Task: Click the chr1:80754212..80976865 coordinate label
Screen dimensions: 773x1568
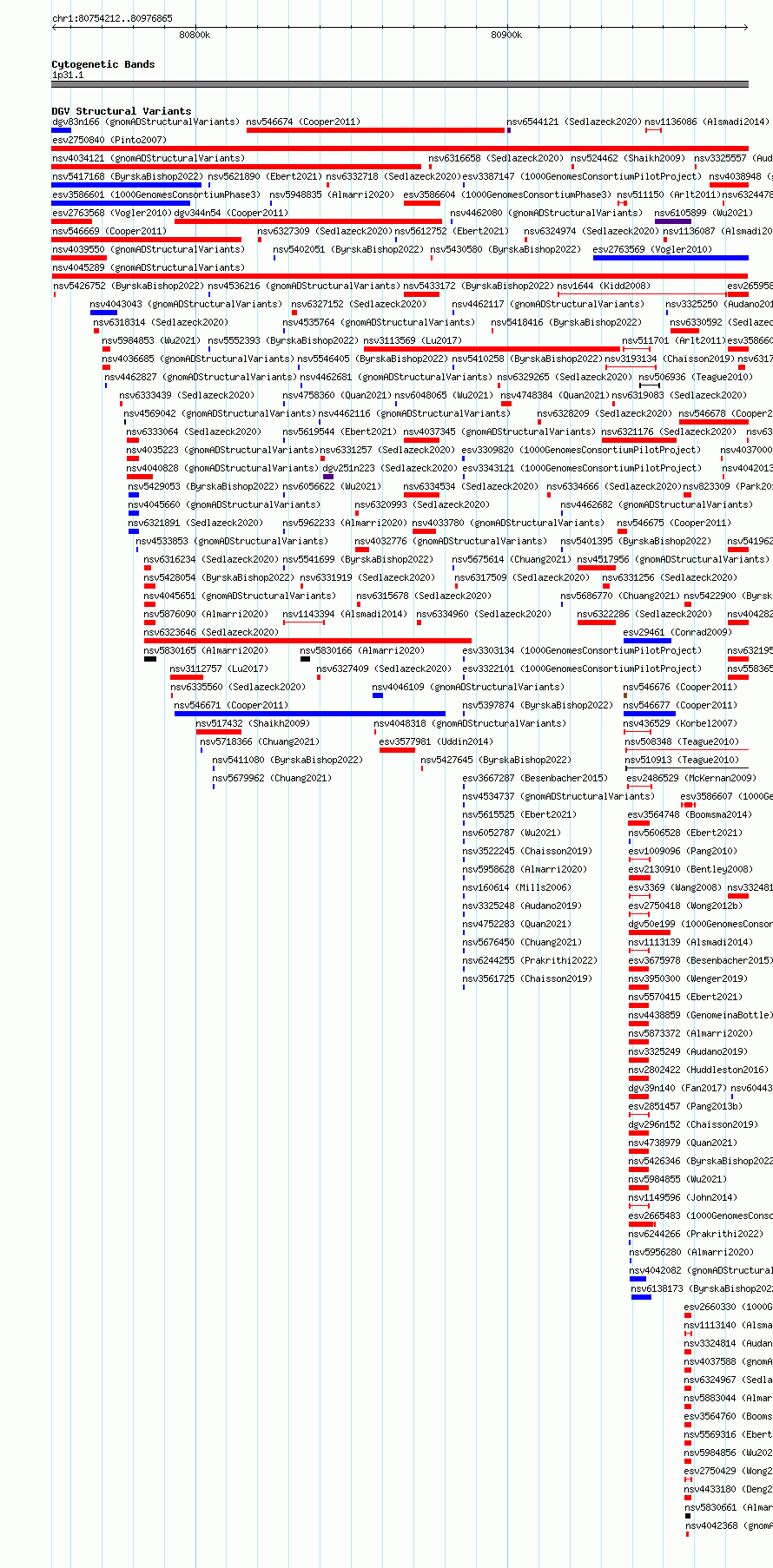Action: tap(112, 18)
